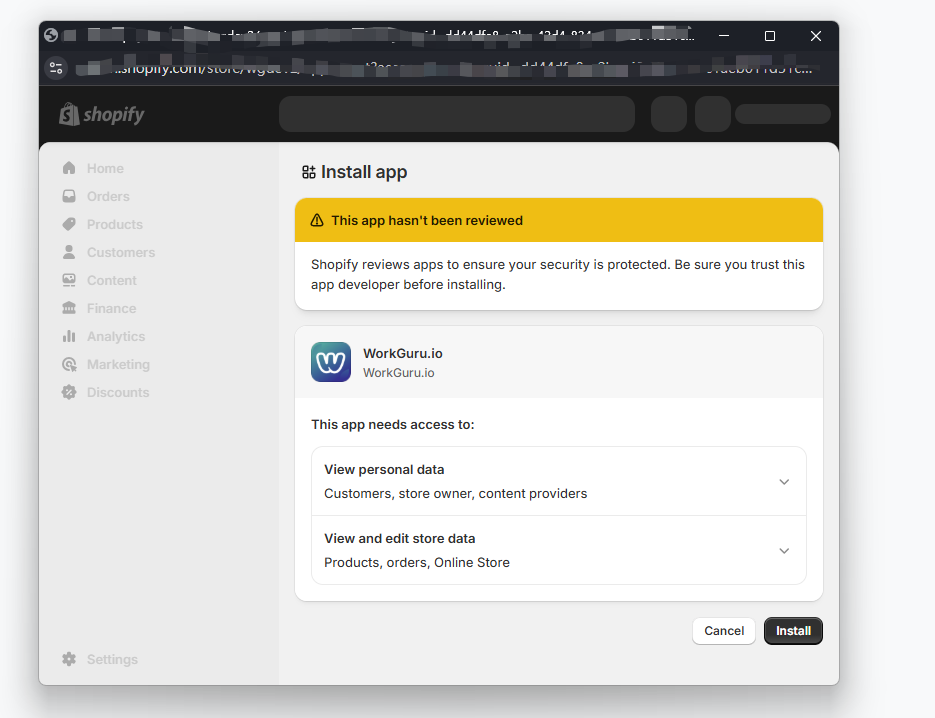This screenshot has height=718, width=935.
Task: Go to Home in sidebar
Action: [105, 168]
